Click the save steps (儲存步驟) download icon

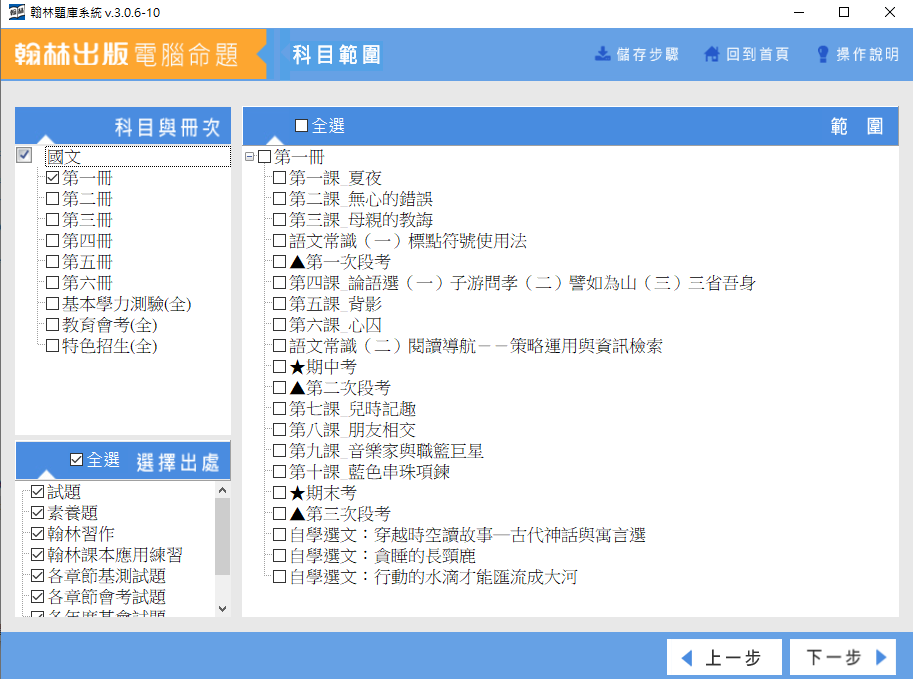[x=602, y=54]
